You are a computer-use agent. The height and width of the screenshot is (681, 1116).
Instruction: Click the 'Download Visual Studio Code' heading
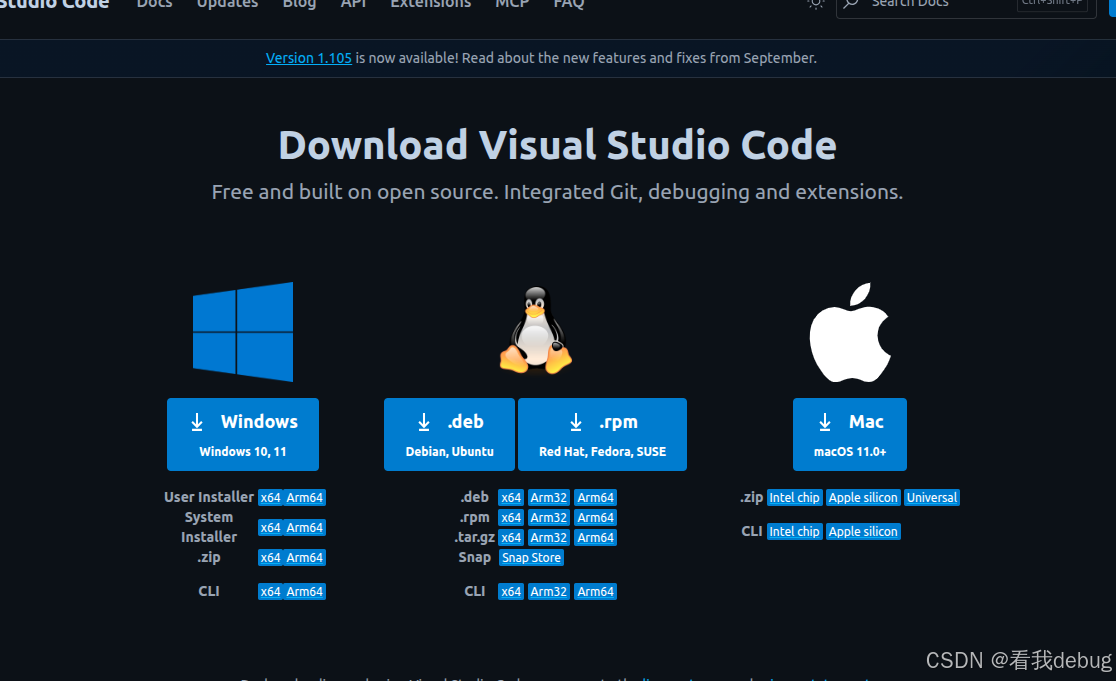tap(557, 145)
